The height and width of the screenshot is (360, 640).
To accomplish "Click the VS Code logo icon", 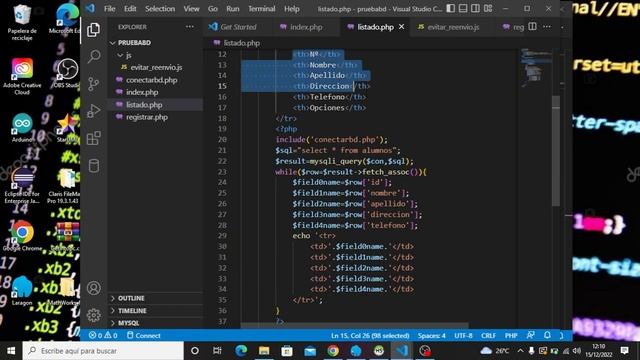I will click(90, 9).
